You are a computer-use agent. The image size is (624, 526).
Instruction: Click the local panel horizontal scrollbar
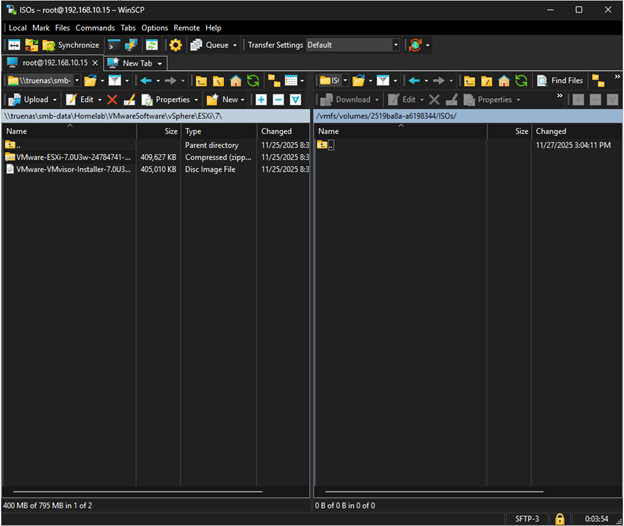click(x=135, y=492)
